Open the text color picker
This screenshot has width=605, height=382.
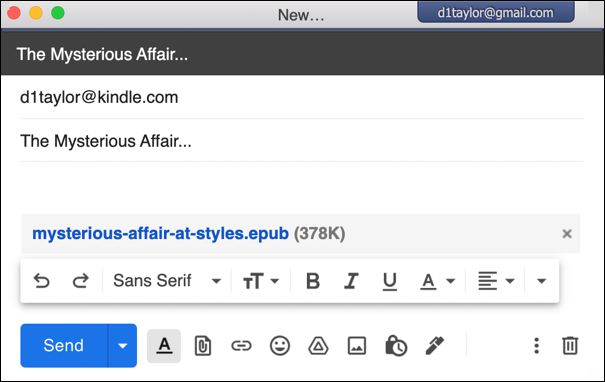pyautogui.click(x=438, y=281)
